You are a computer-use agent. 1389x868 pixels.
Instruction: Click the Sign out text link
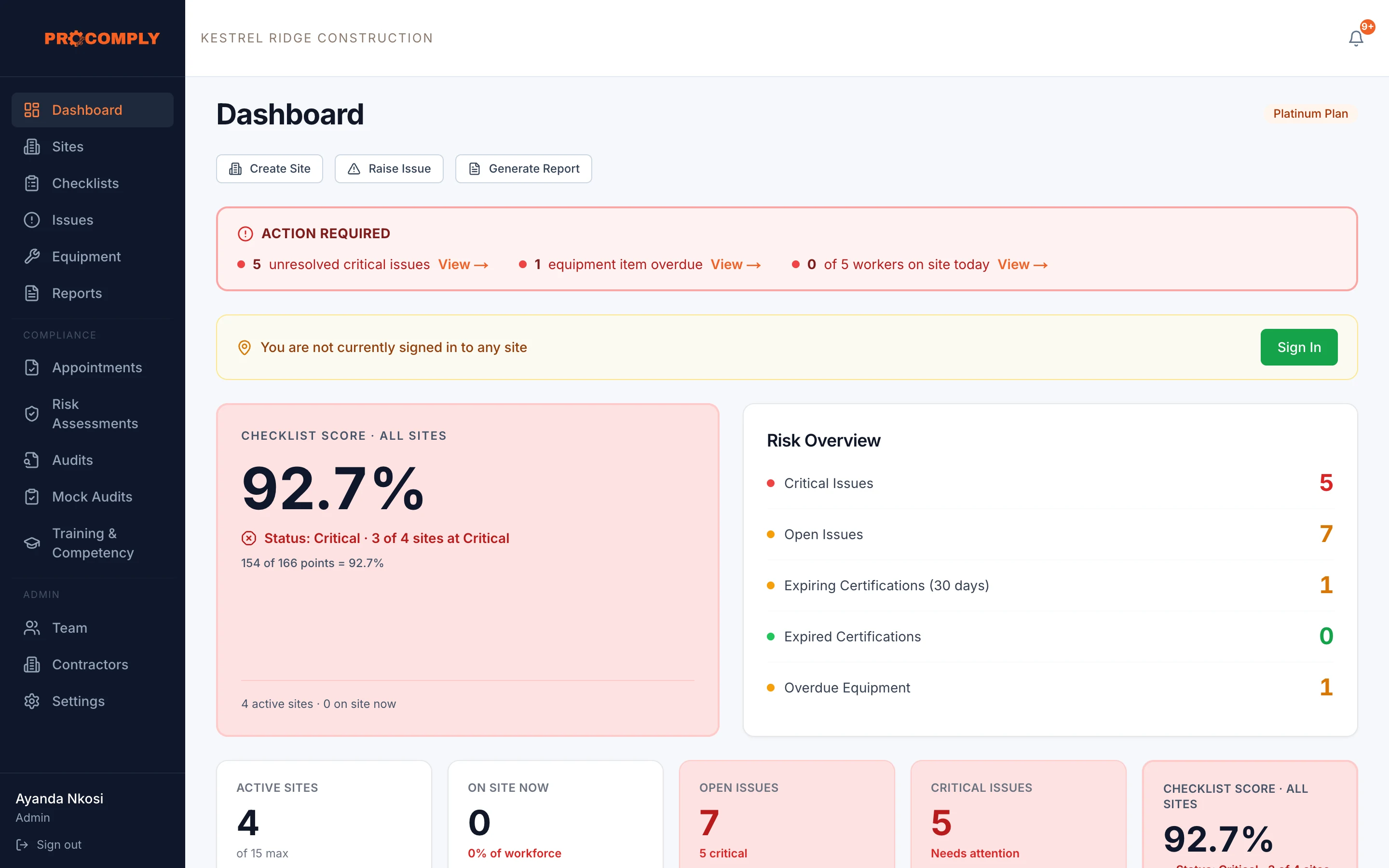click(59, 844)
